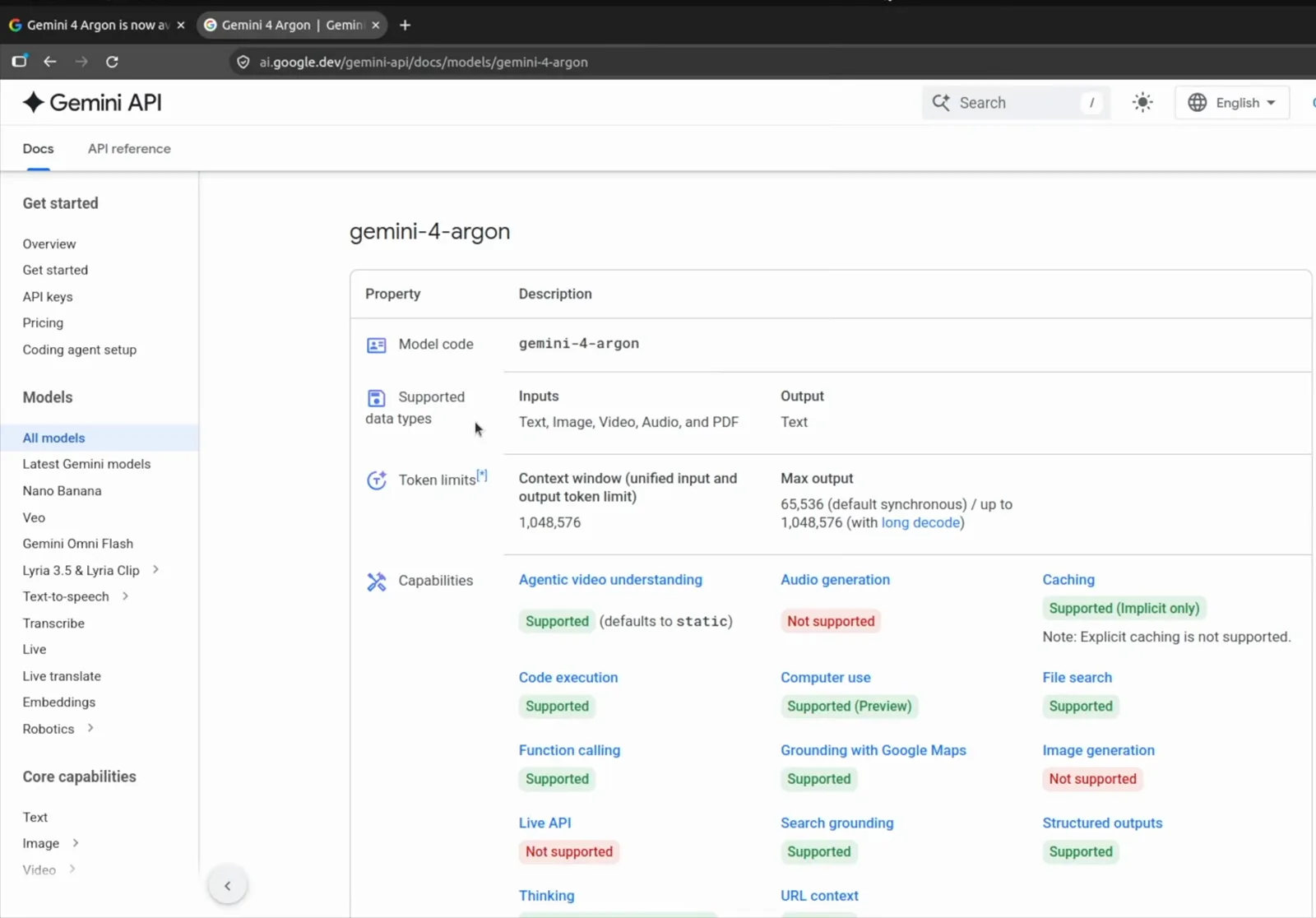Open the Structured outputs link

point(1102,823)
